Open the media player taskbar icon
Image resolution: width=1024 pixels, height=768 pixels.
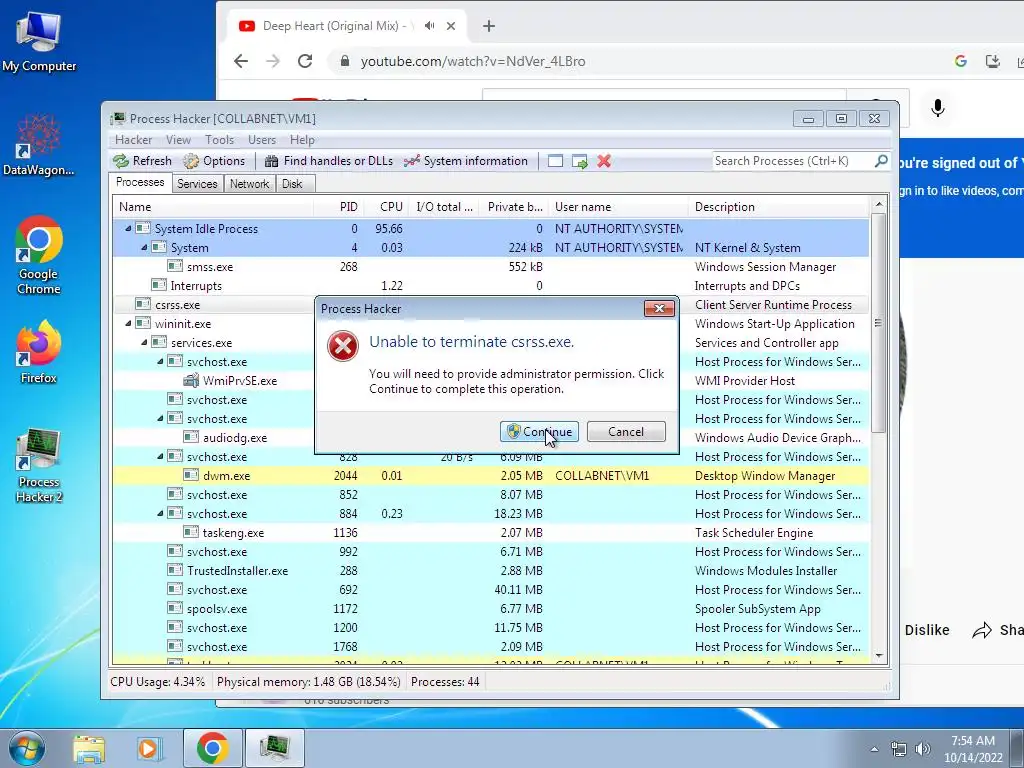[x=150, y=748]
